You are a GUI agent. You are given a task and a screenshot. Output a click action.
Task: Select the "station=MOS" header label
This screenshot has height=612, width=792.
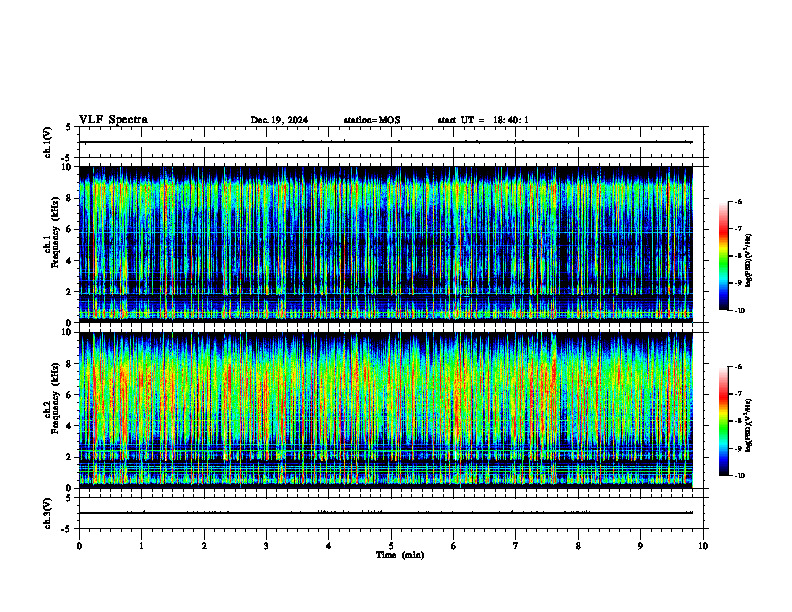[372, 120]
